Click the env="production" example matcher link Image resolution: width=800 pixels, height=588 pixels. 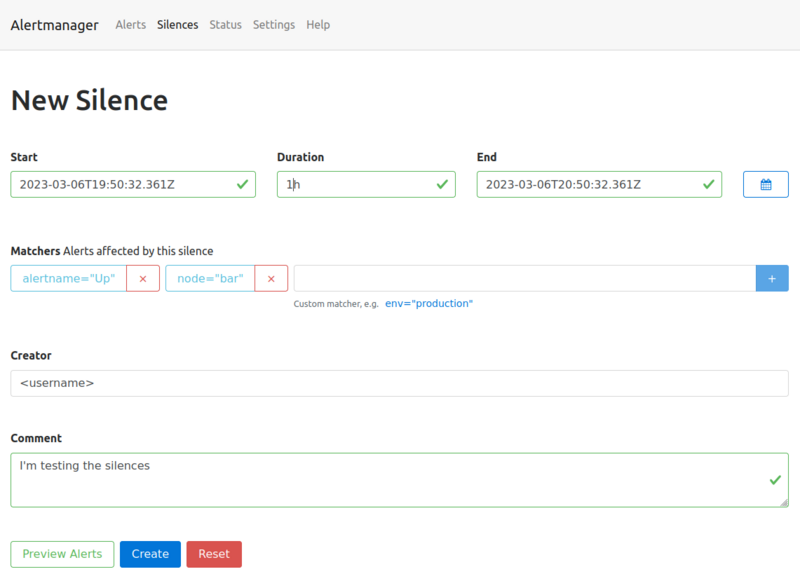(429, 303)
